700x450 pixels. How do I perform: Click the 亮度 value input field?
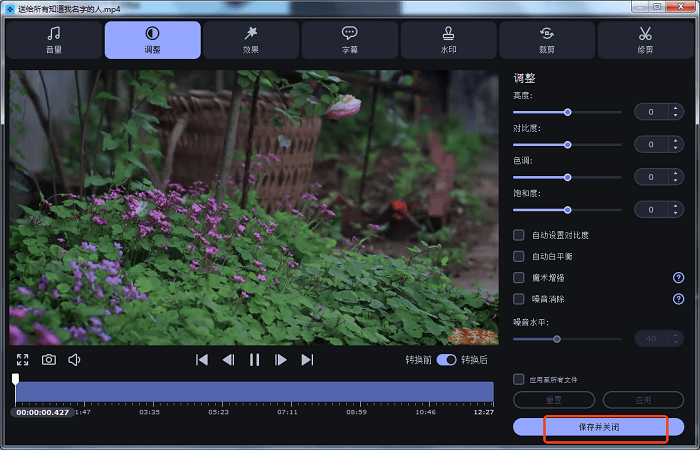(x=651, y=112)
